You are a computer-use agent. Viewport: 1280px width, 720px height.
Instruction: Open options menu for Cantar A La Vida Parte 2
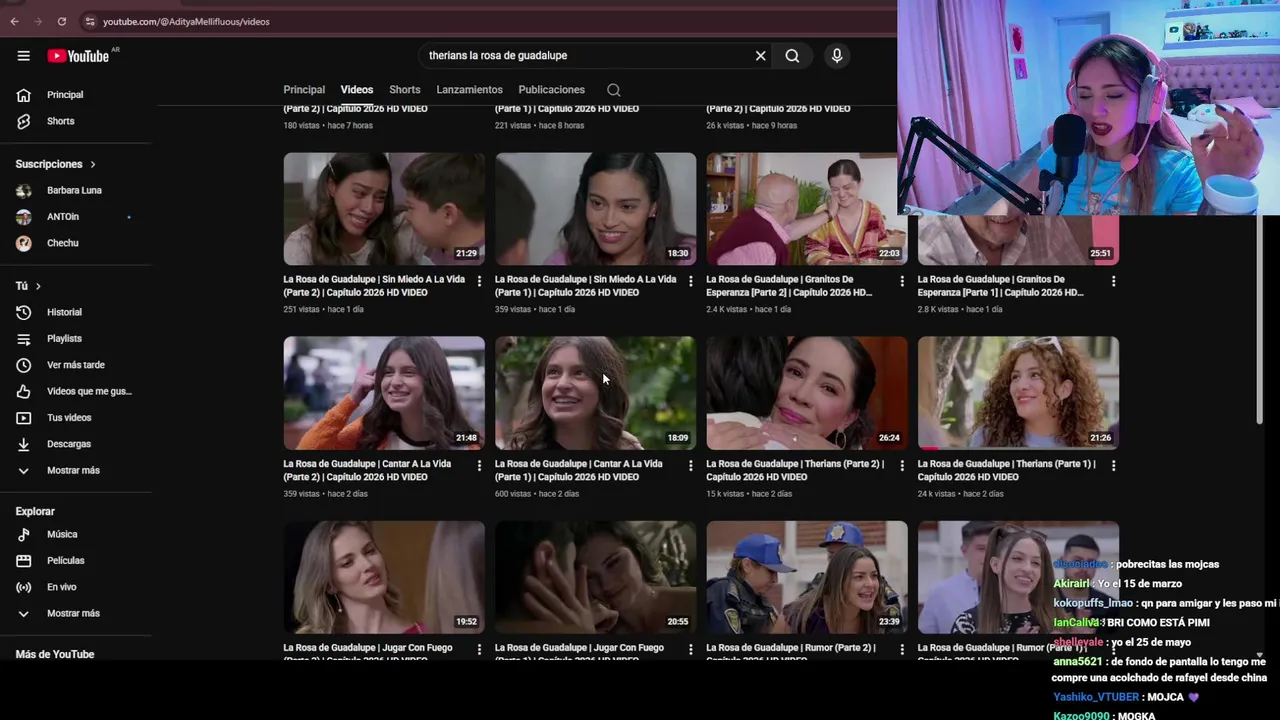click(x=479, y=465)
